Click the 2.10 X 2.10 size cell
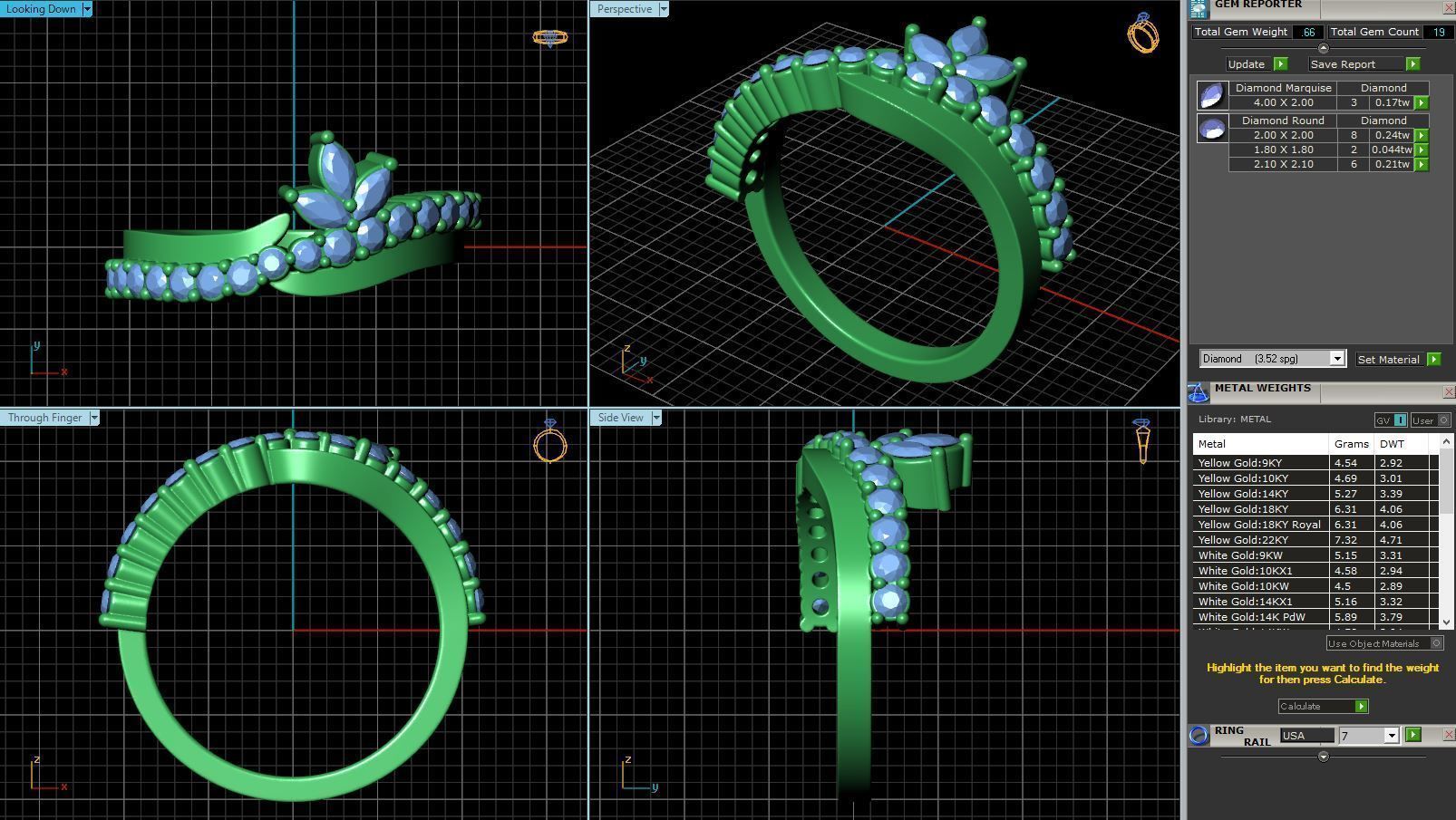 click(x=1283, y=165)
